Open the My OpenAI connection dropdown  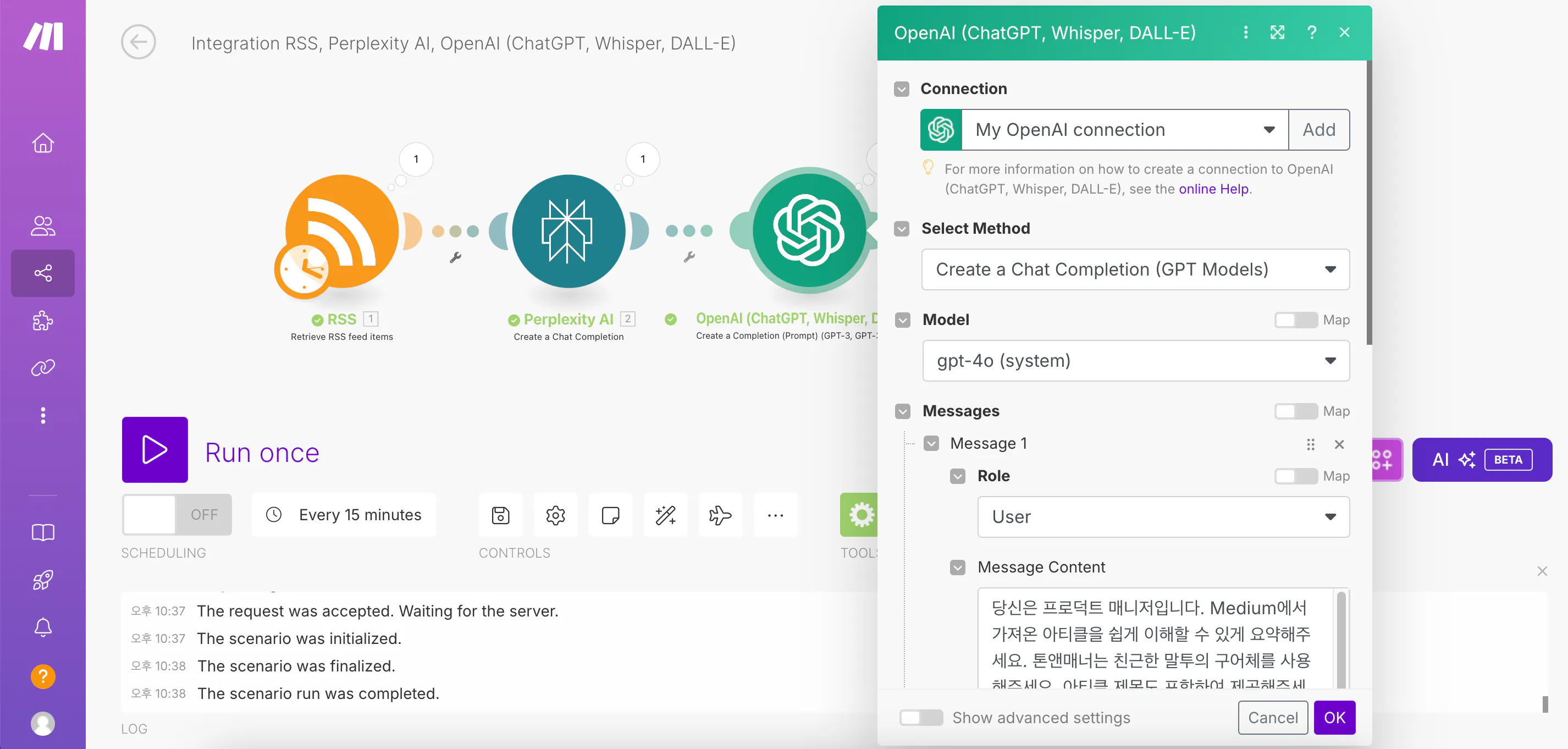click(1124, 130)
